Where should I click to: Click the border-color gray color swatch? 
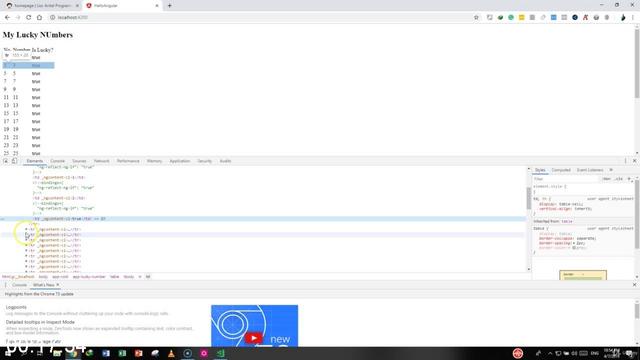(x=574, y=248)
